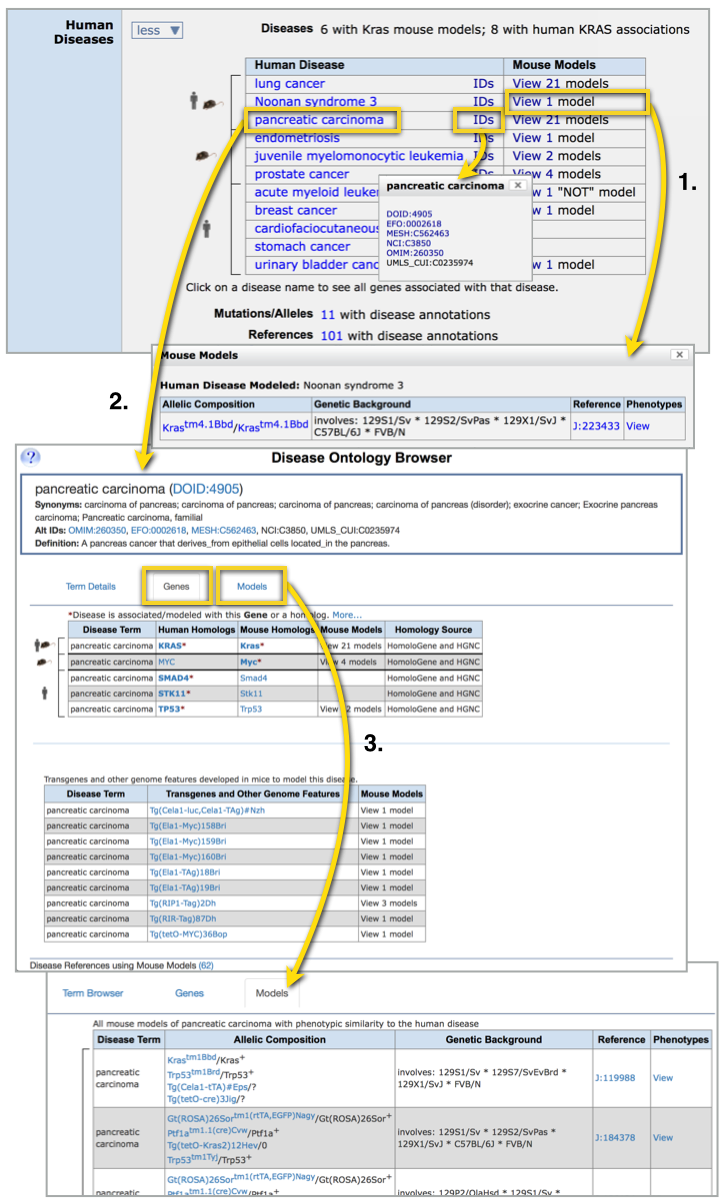Close the pancreatic carcinoma IDs popup
The height and width of the screenshot is (1200, 728).
pyautogui.click(x=516, y=185)
